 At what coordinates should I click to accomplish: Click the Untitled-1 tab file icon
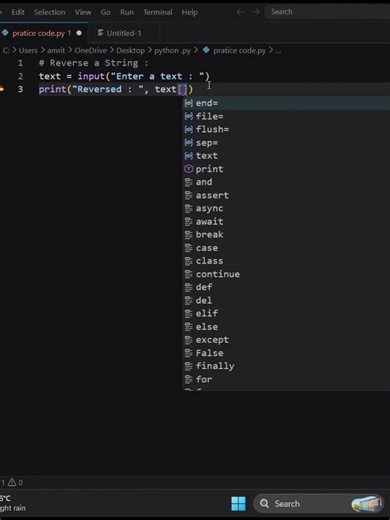click(100, 33)
